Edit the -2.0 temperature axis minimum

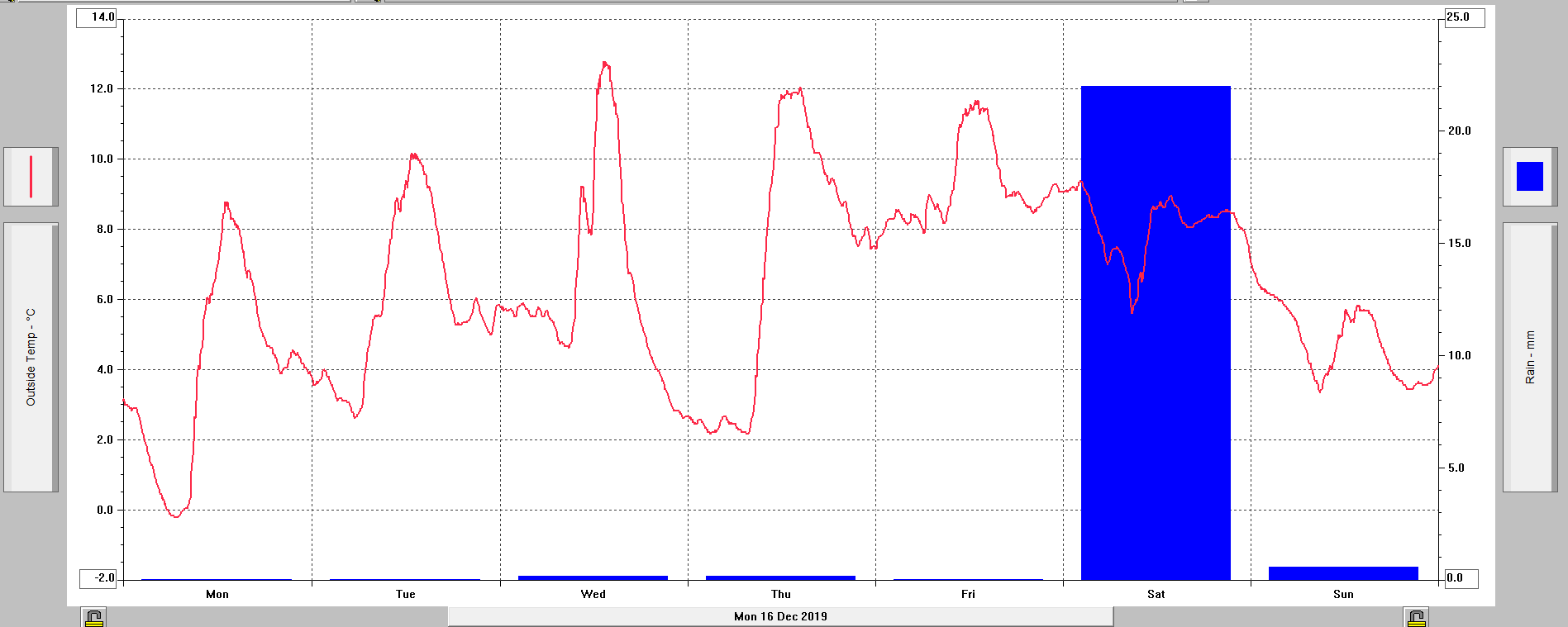[x=98, y=578]
